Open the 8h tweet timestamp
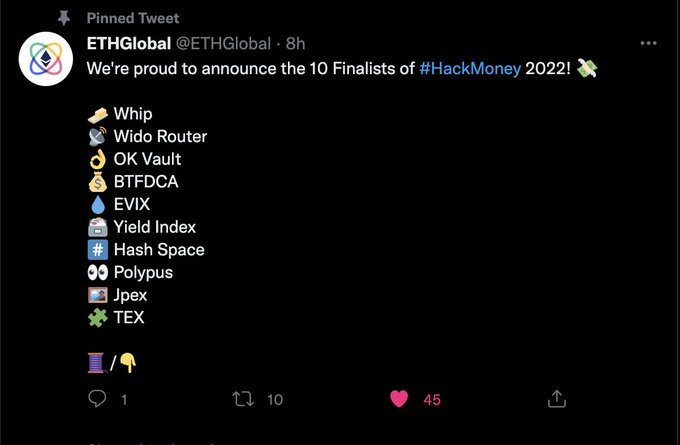The height and width of the screenshot is (445, 680). pyautogui.click(x=295, y=43)
